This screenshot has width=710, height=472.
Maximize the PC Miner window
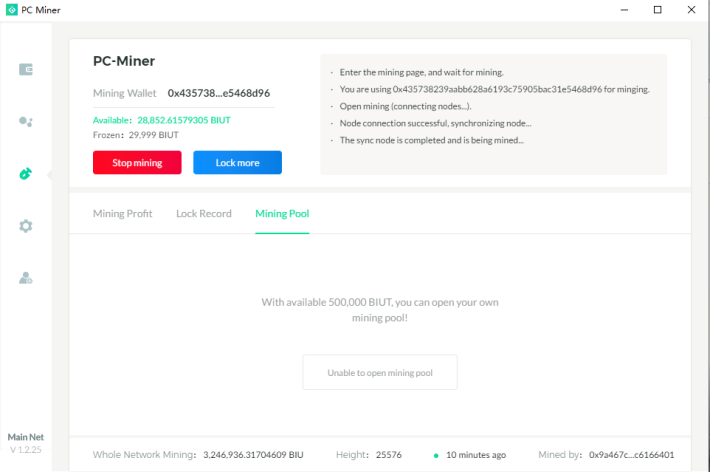(657, 10)
